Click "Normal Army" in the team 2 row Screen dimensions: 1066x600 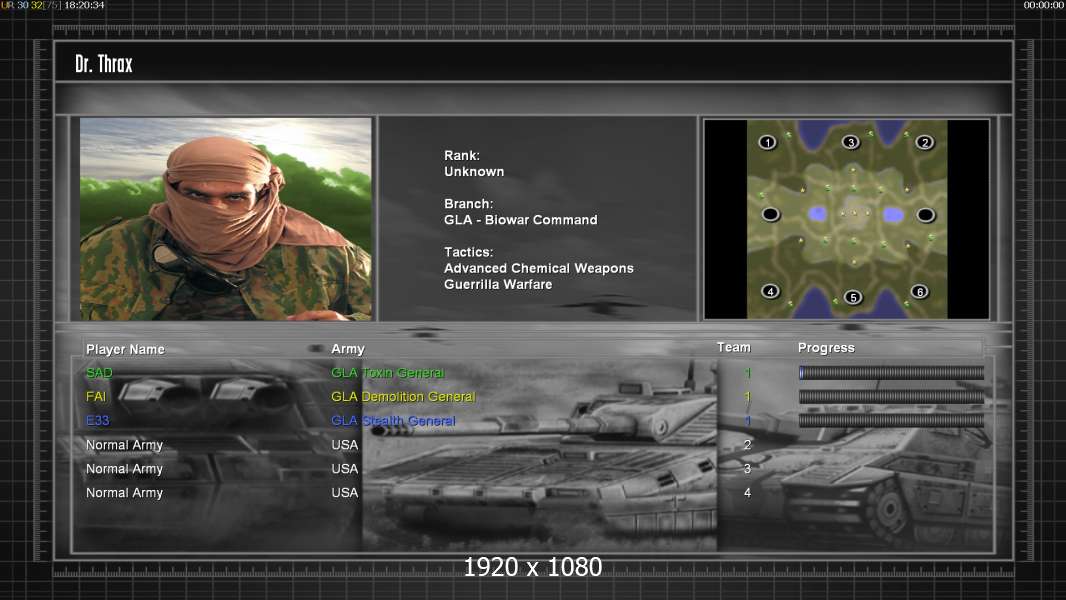(124, 445)
